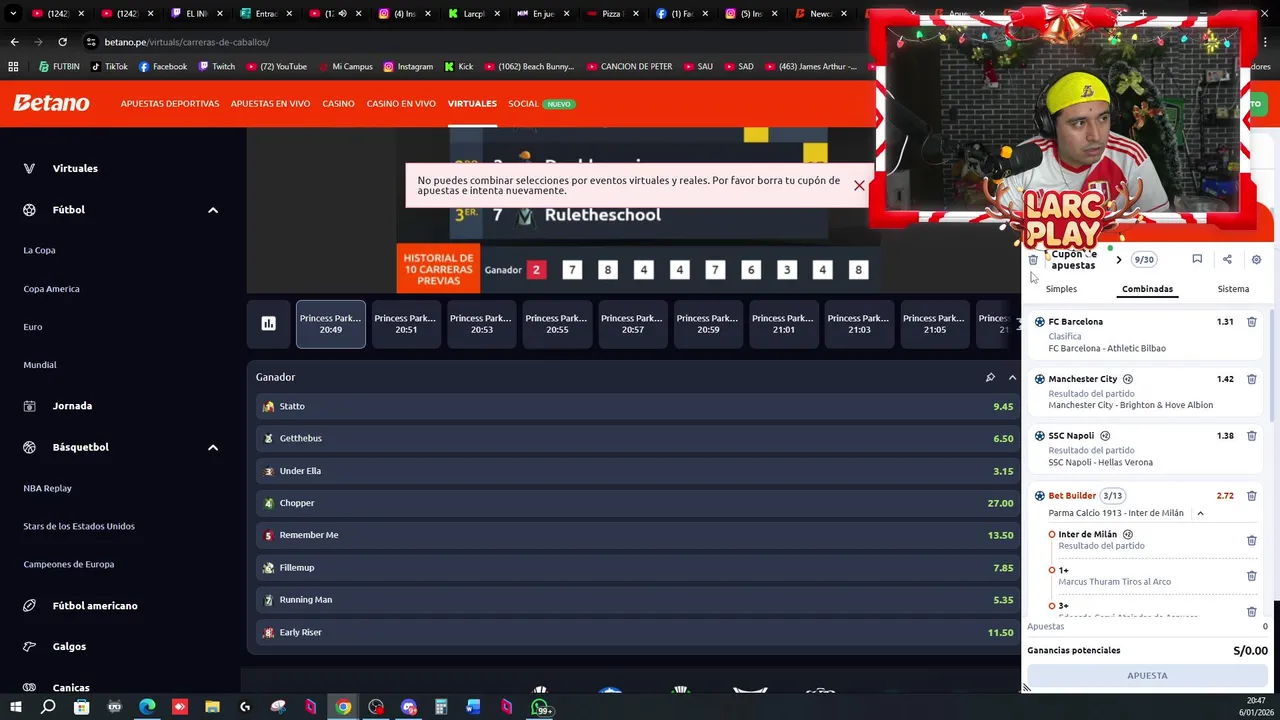Launch Microsoft Edge from taskbar
The width and height of the screenshot is (1280, 720).
click(x=147, y=707)
